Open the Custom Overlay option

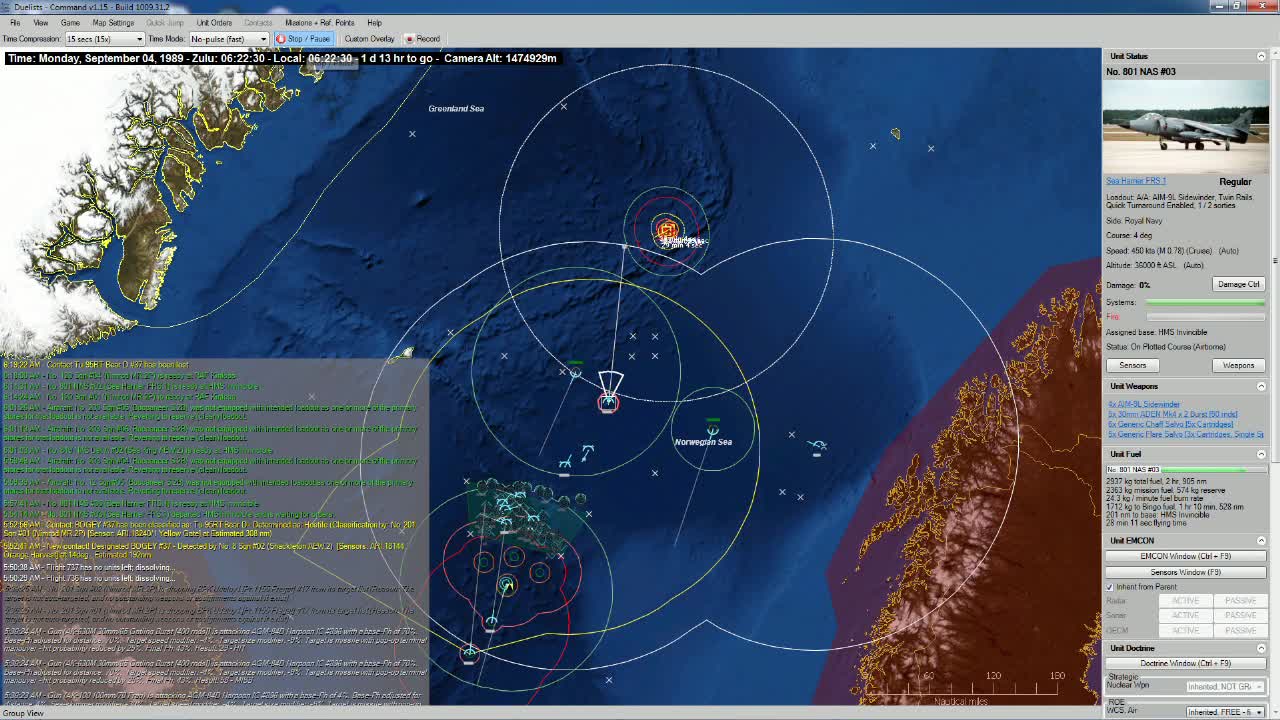click(x=369, y=39)
